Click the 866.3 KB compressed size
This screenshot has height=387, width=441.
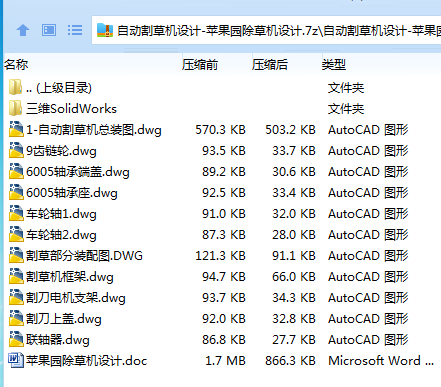click(290, 361)
